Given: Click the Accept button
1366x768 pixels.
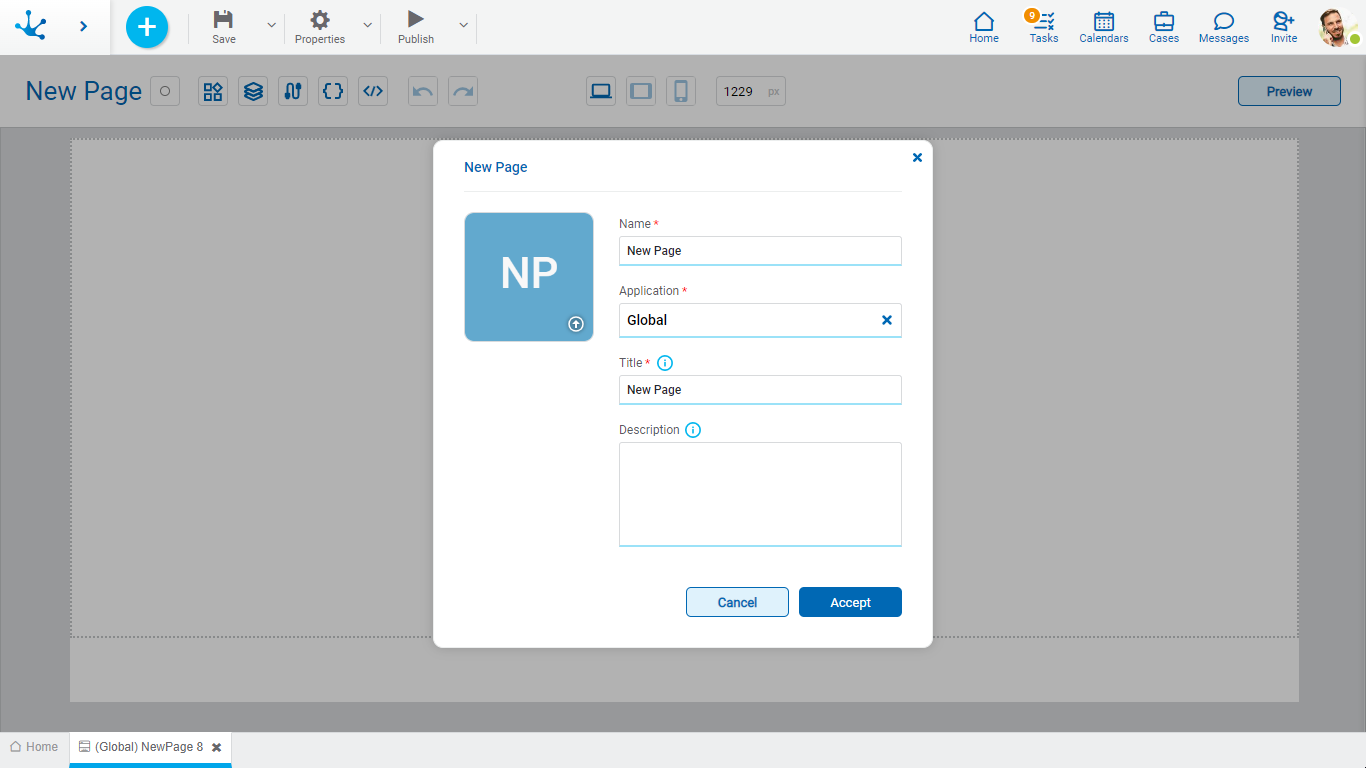Looking at the screenshot, I should pyautogui.click(x=850, y=602).
